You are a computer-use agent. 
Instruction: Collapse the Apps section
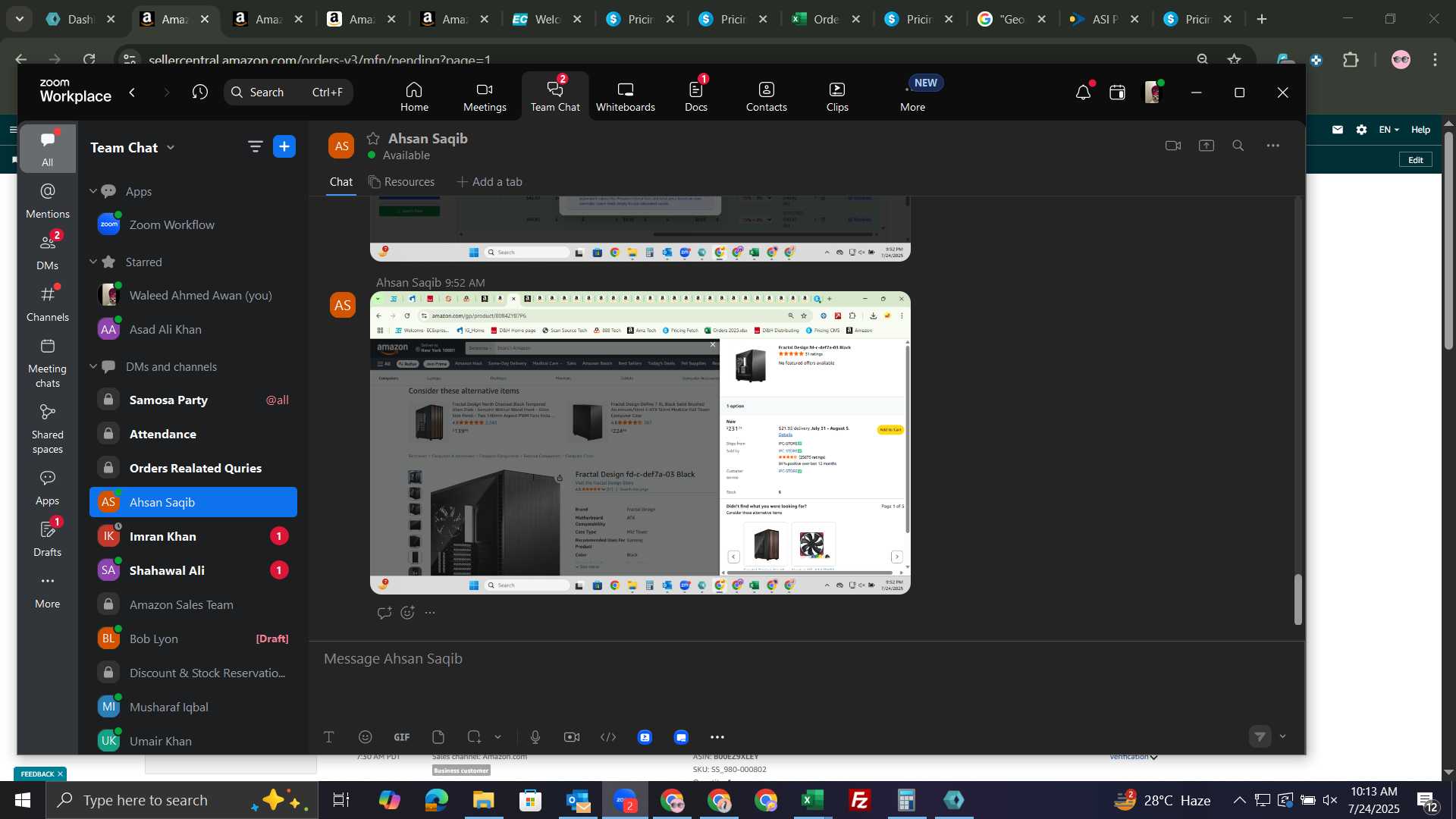(93, 191)
